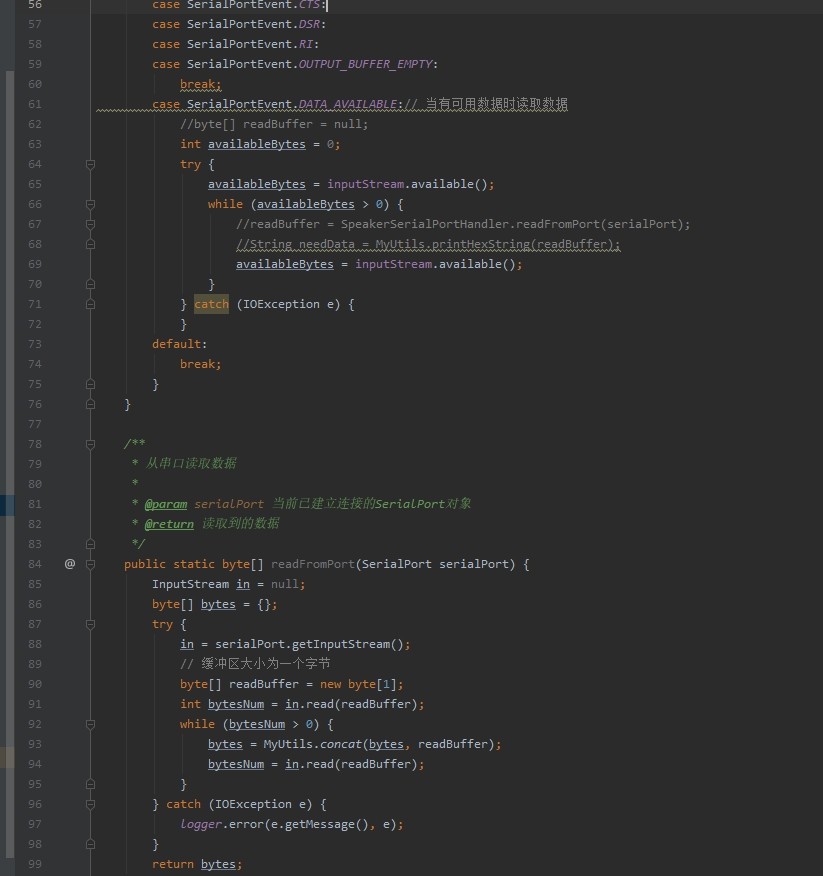
Task: Collapse the catch block at line 96
Action: [x=91, y=804]
